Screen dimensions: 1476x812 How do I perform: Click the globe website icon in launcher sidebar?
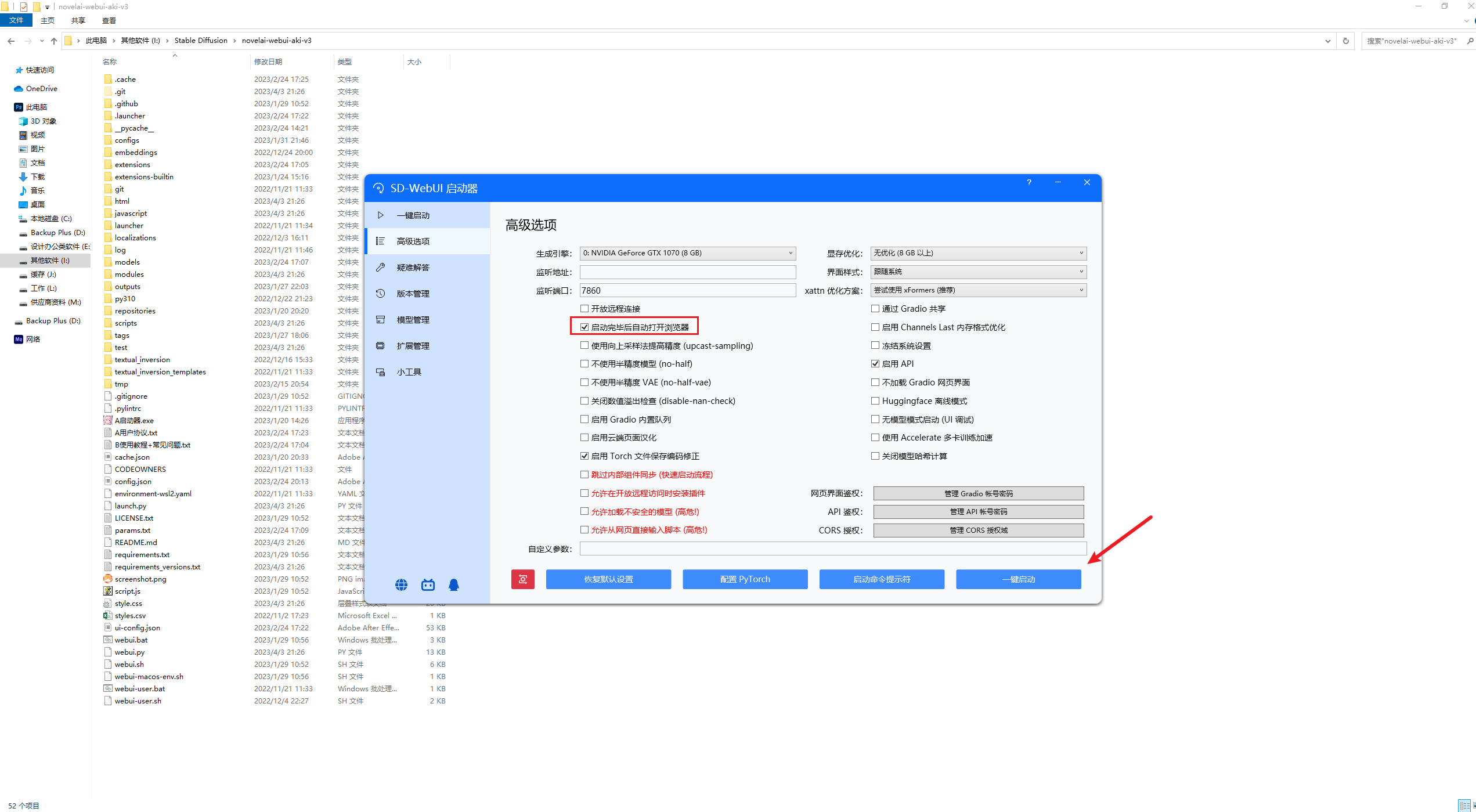point(401,584)
